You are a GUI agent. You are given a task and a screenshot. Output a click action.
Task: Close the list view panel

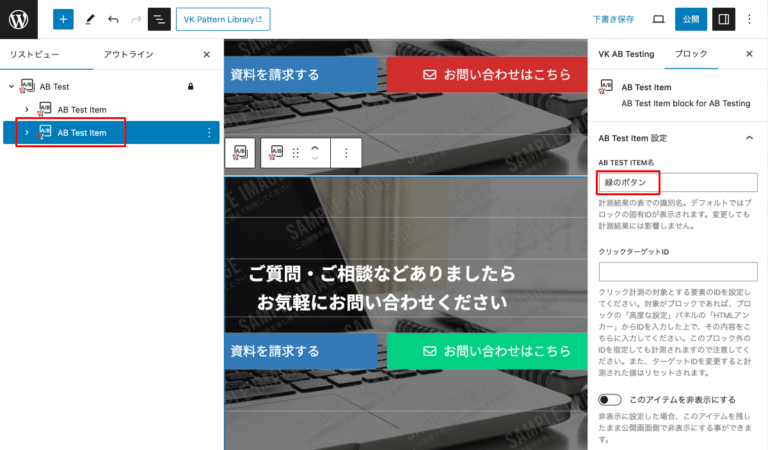[207, 54]
